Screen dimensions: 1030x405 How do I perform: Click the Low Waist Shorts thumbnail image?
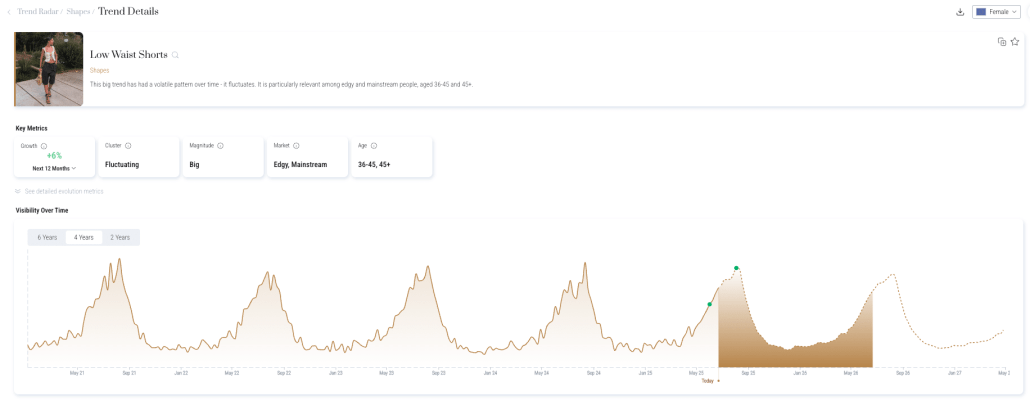click(x=49, y=69)
